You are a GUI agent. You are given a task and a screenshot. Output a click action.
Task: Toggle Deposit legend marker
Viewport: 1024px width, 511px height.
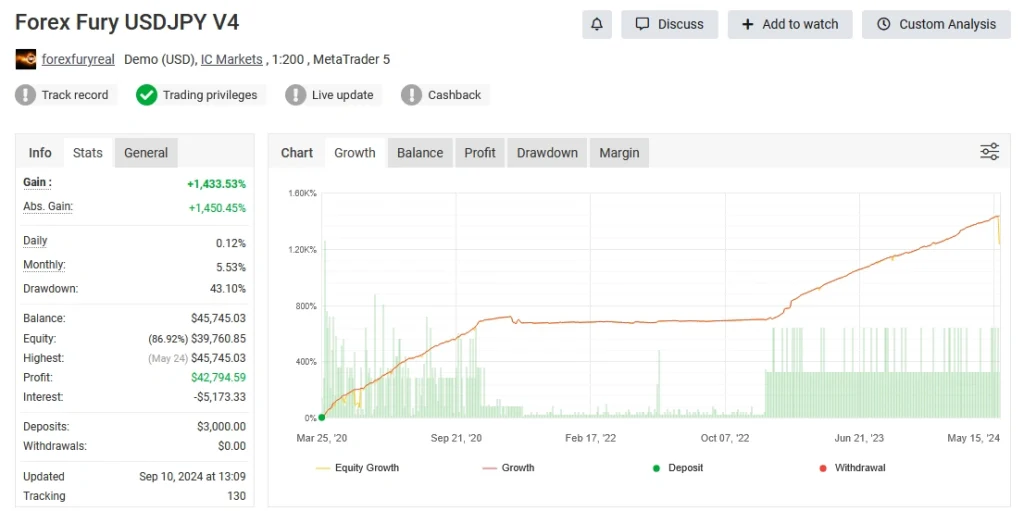click(678, 468)
